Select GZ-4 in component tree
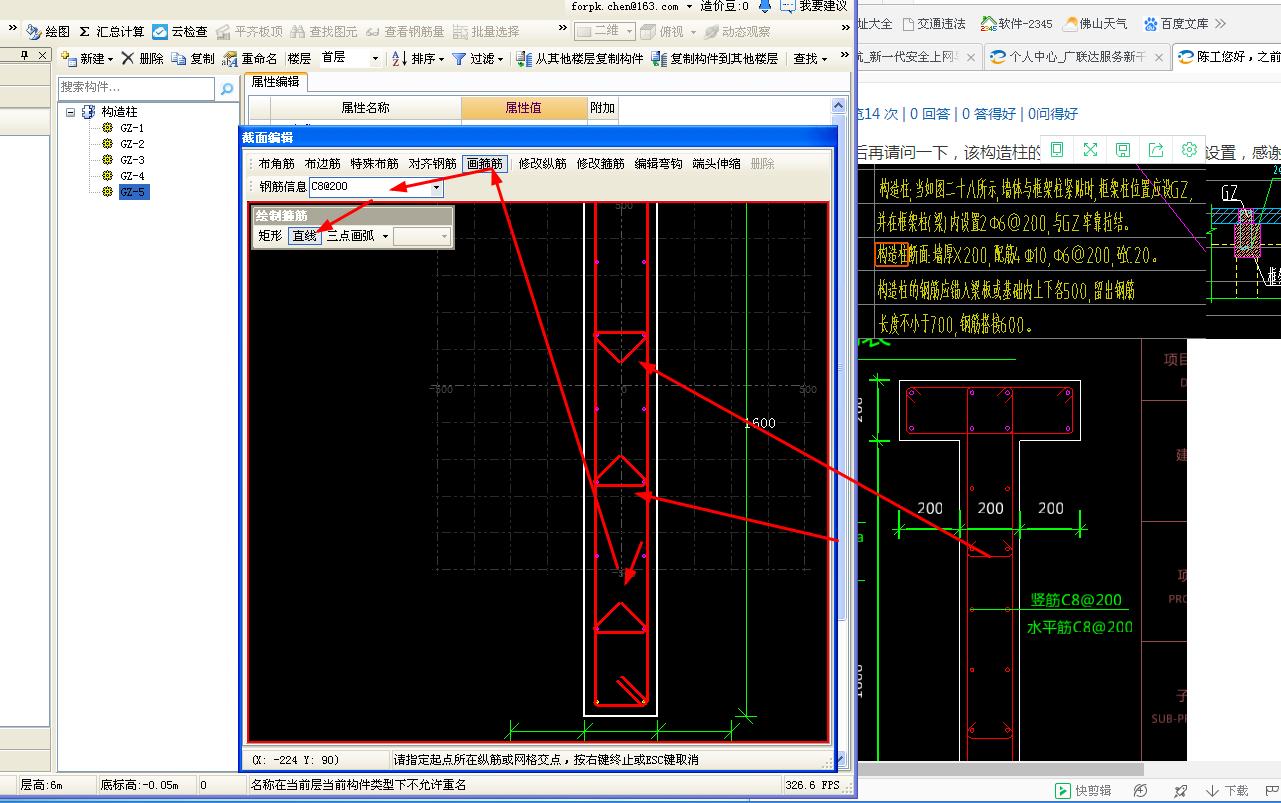The height and width of the screenshot is (803, 1281). (132, 177)
